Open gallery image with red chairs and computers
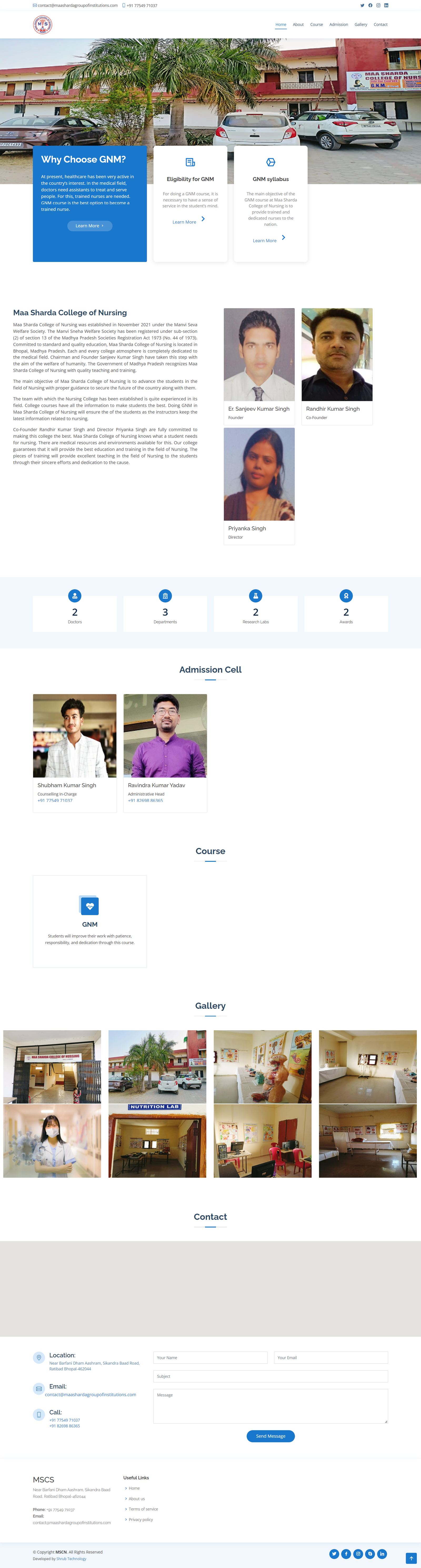This screenshot has width=421, height=1568. (x=262, y=1141)
